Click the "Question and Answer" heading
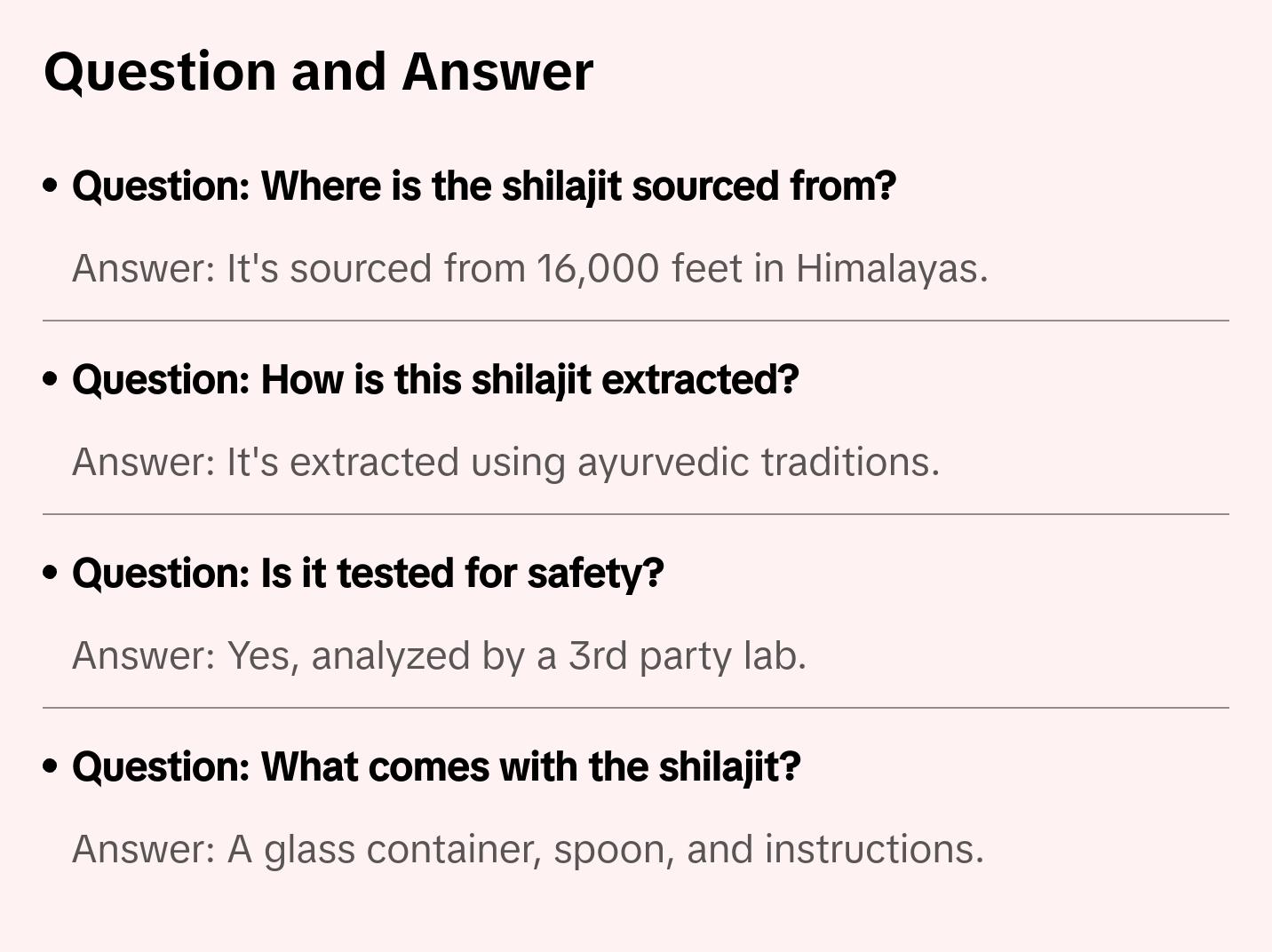1272x952 pixels. (318, 71)
